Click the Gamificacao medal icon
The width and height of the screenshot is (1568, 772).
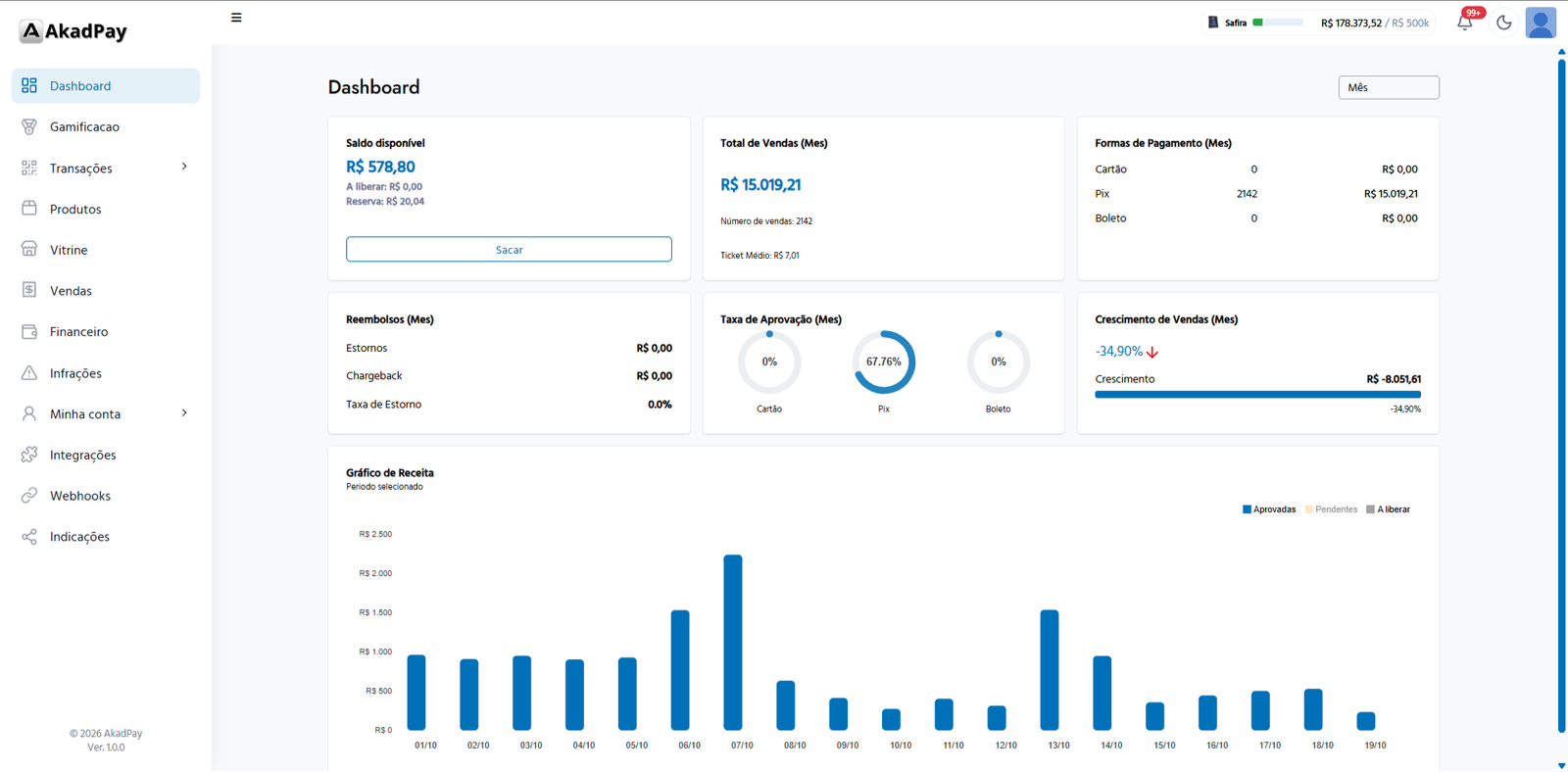[x=29, y=127]
